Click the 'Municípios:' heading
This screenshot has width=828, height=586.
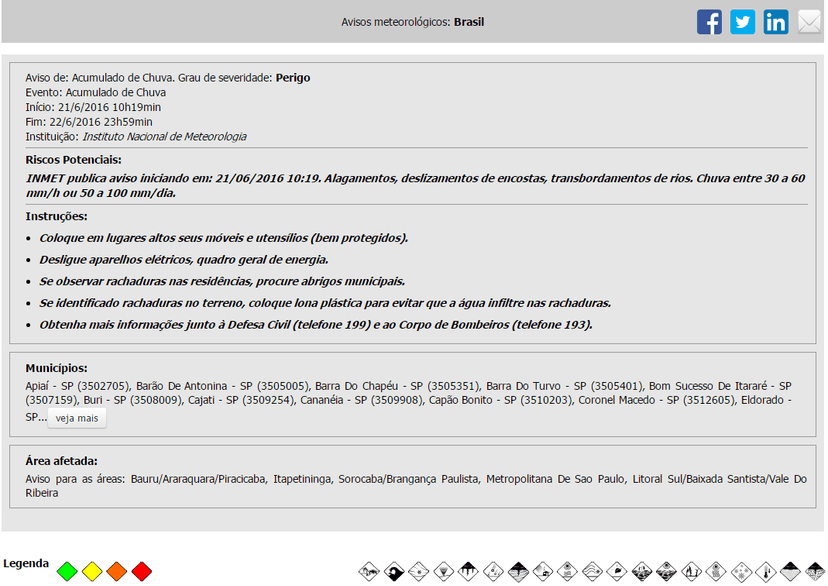[57, 368]
